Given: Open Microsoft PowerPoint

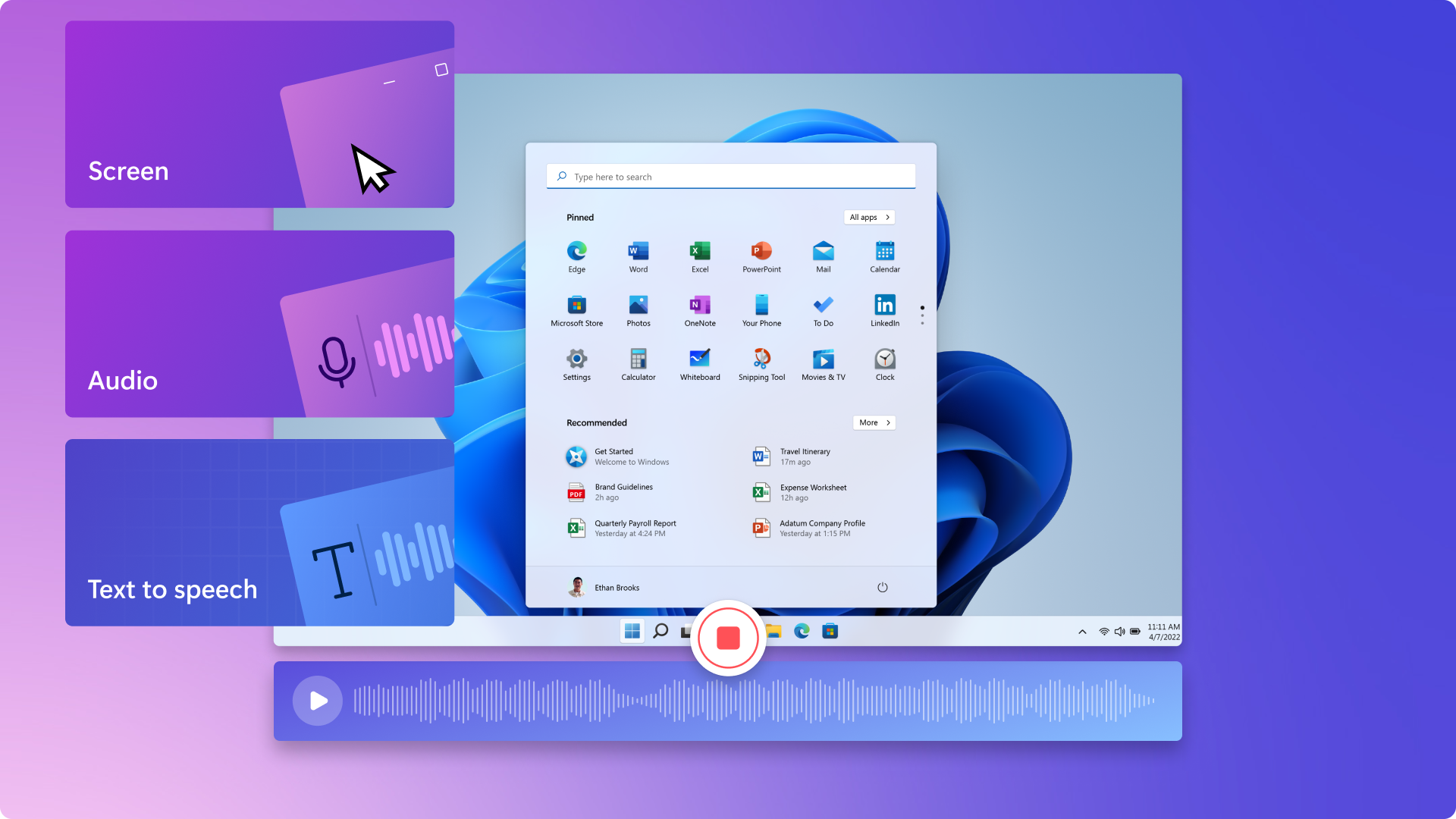Looking at the screenshot, I should click(x=760, y=252).
